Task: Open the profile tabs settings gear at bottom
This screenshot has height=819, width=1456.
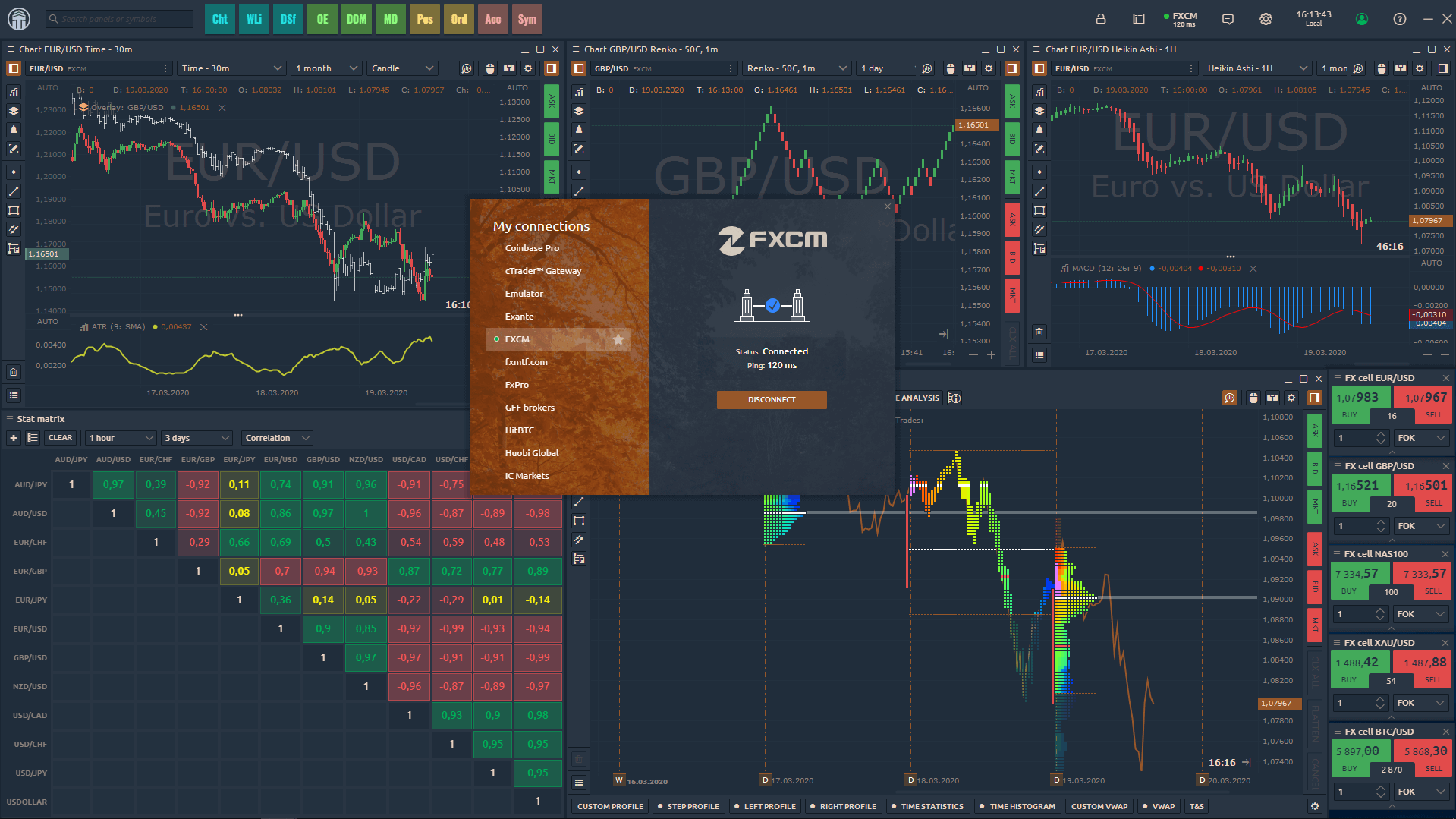Action: pos(1315,806)
